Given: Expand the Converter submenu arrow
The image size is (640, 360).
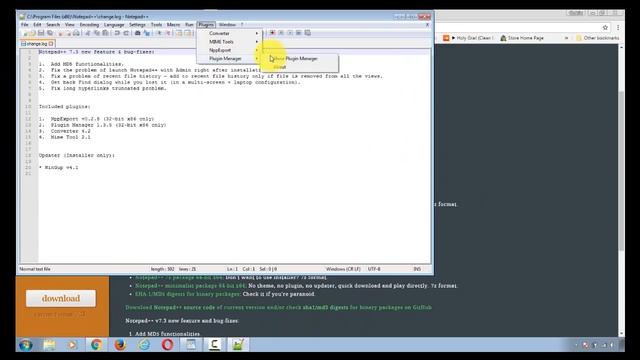Looking at the screenshot, I should coord(257,33).
